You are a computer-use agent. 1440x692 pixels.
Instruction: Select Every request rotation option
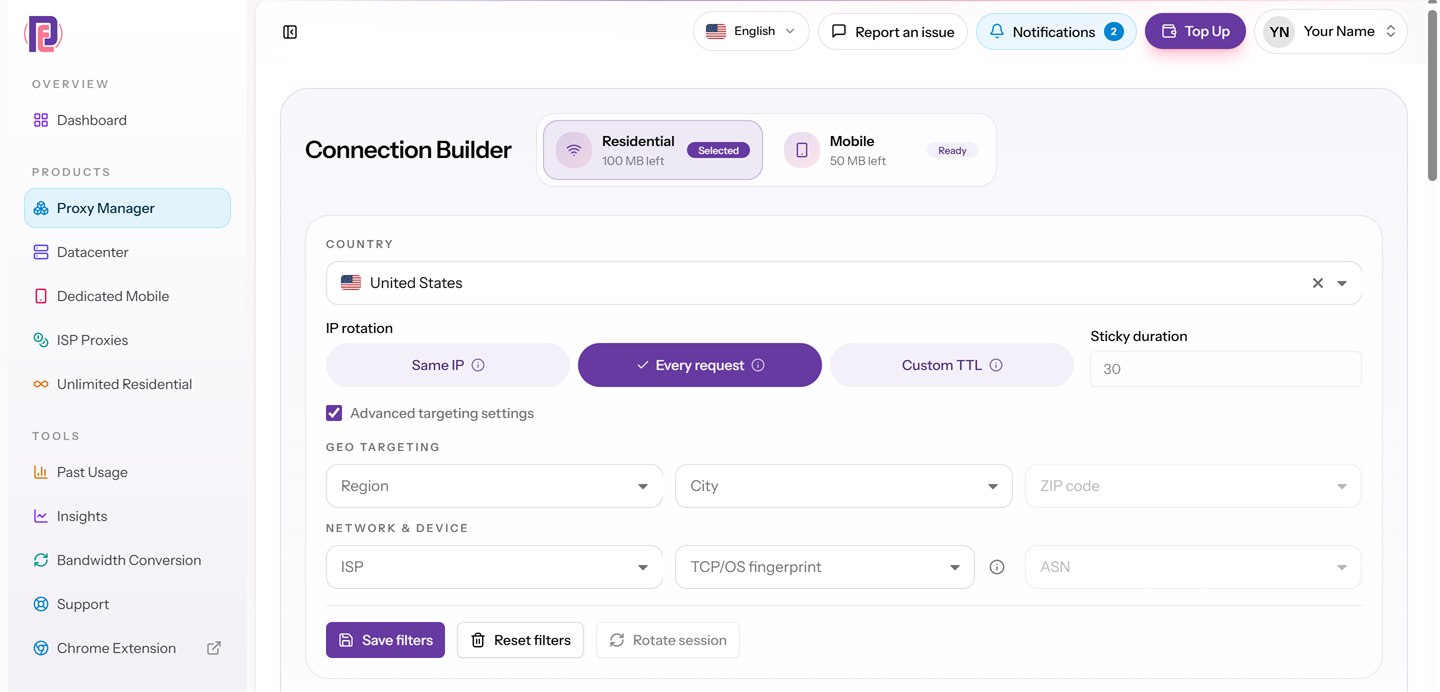click(x=700, y=365)
